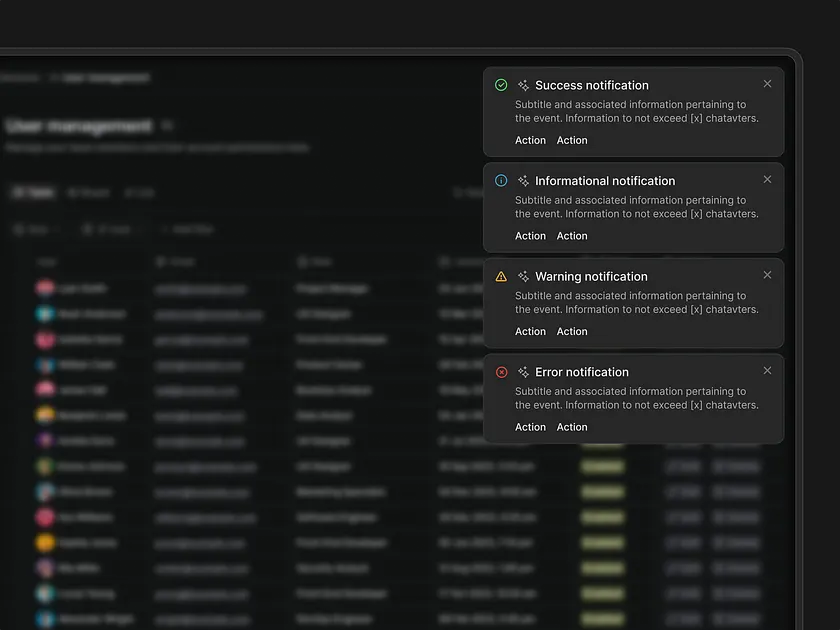Choose the right Action button in Error notification
Viewport: 840px width, 630px height.
click(x=572, y=427)
